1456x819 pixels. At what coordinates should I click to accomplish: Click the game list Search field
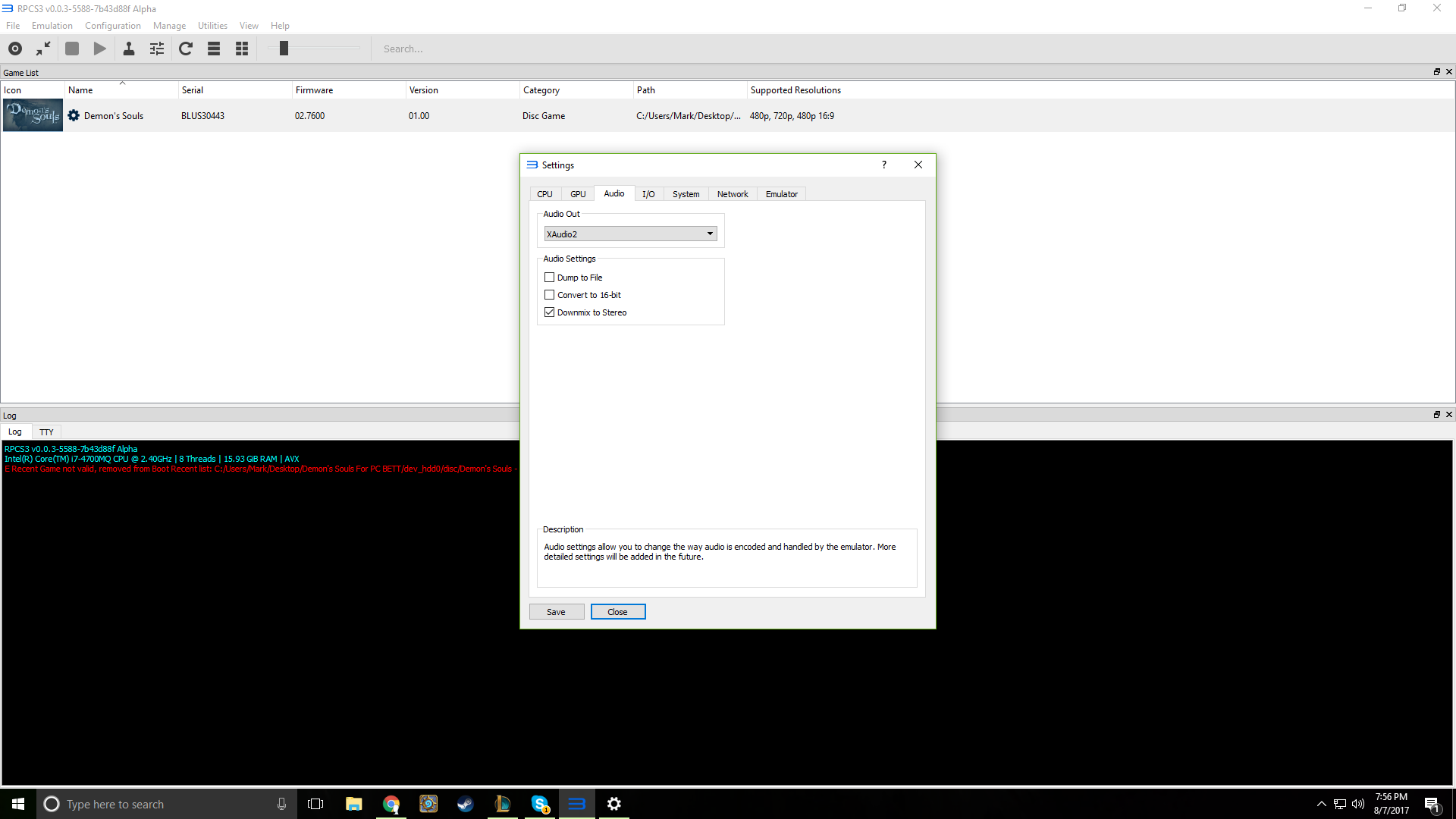point(455,49)
